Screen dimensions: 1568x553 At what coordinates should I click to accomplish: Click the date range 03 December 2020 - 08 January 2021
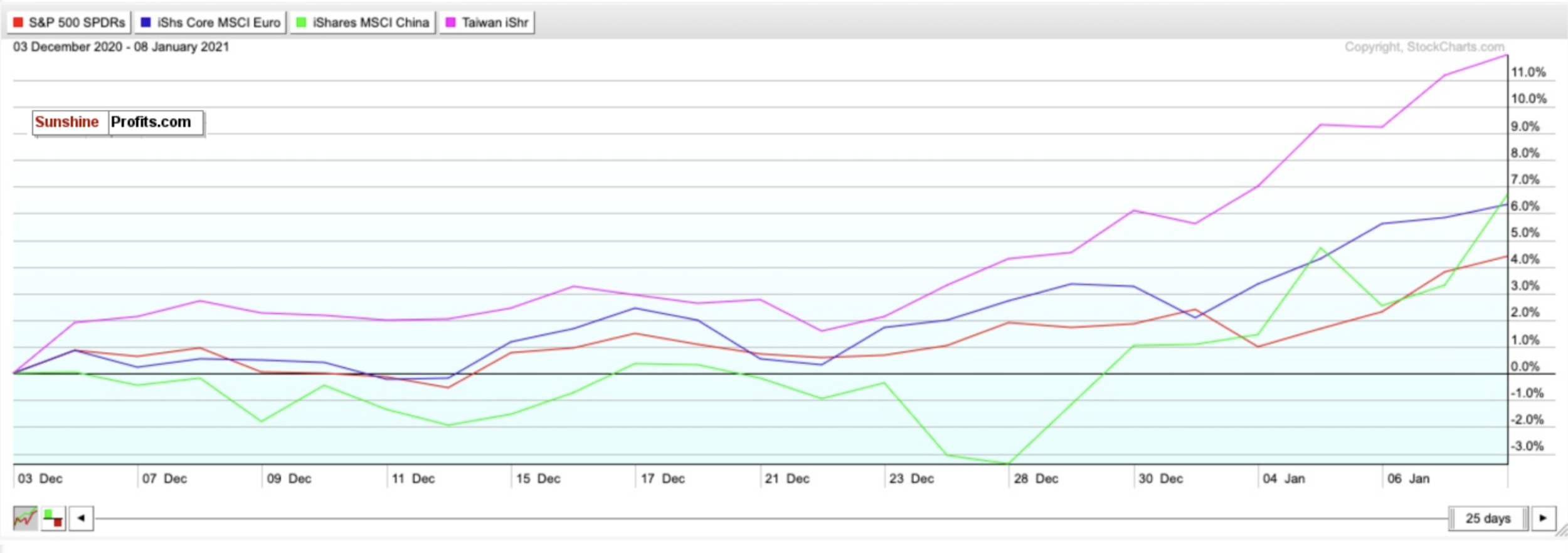click(x=121, y=47)
